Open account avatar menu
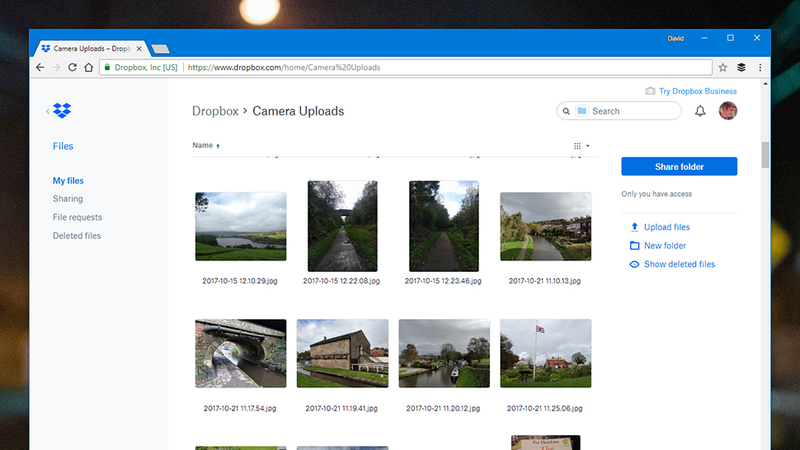 728,111
